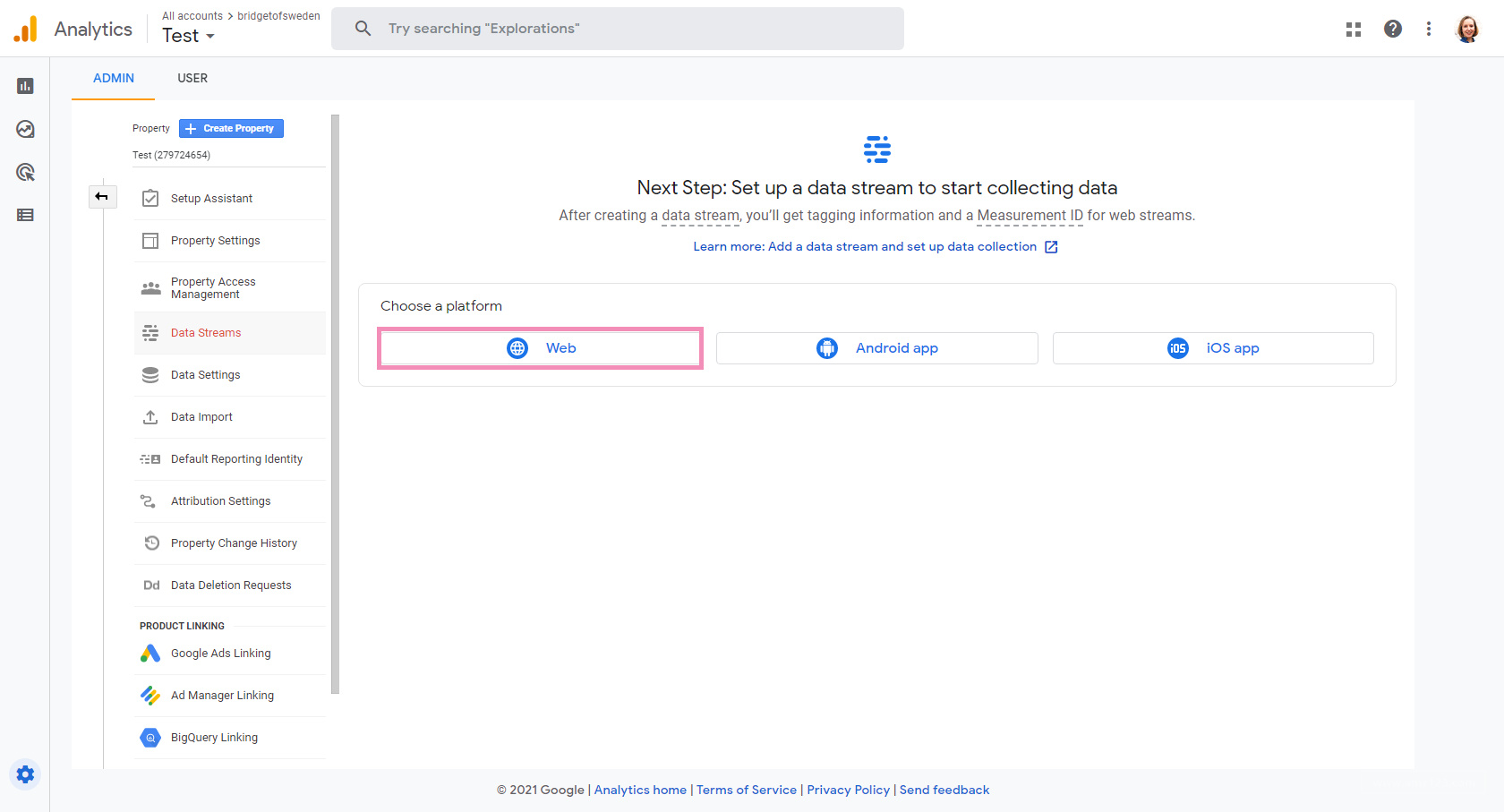Open the Explore icon in left rail
The width and height of the screenshot is (1504, 812).
pos(25,129)
